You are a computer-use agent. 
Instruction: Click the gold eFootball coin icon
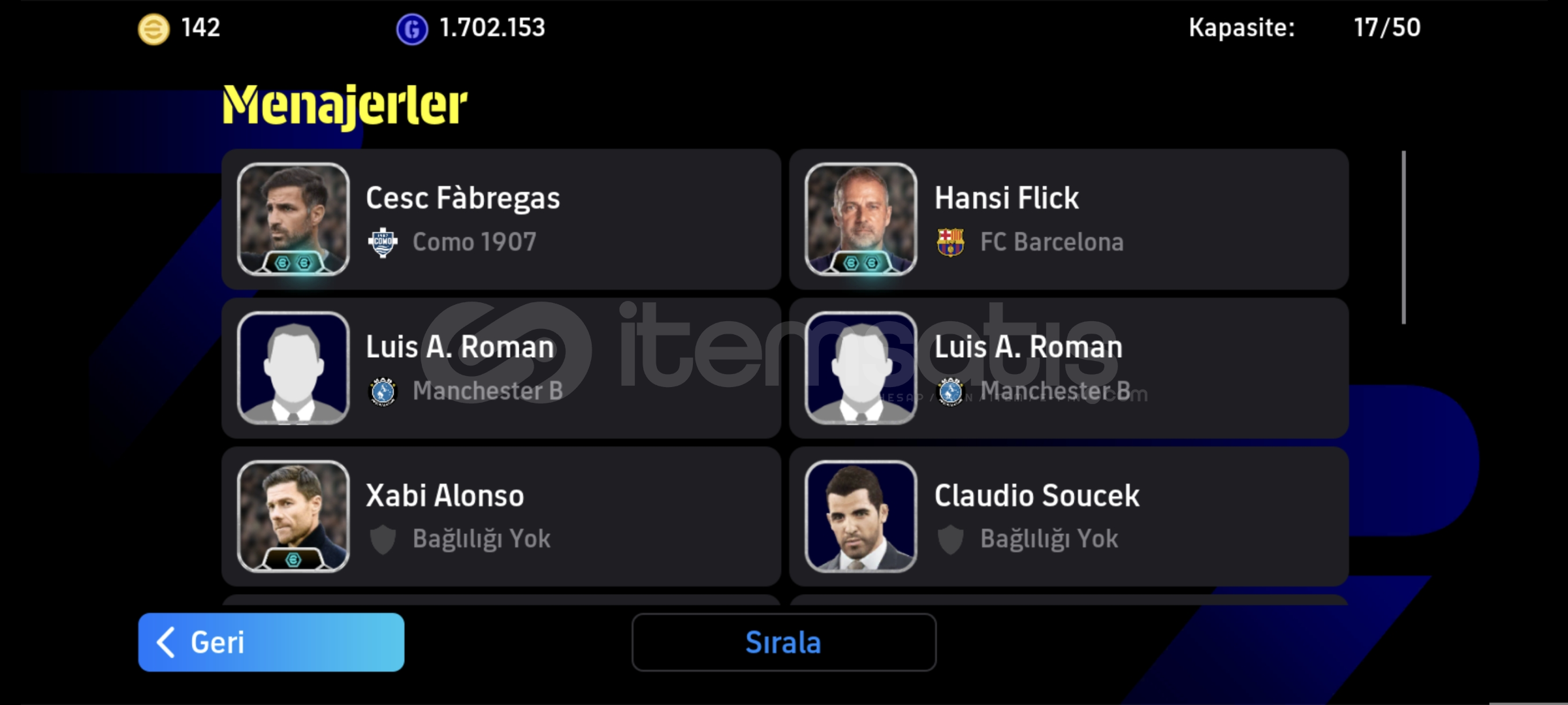point(153,29)
